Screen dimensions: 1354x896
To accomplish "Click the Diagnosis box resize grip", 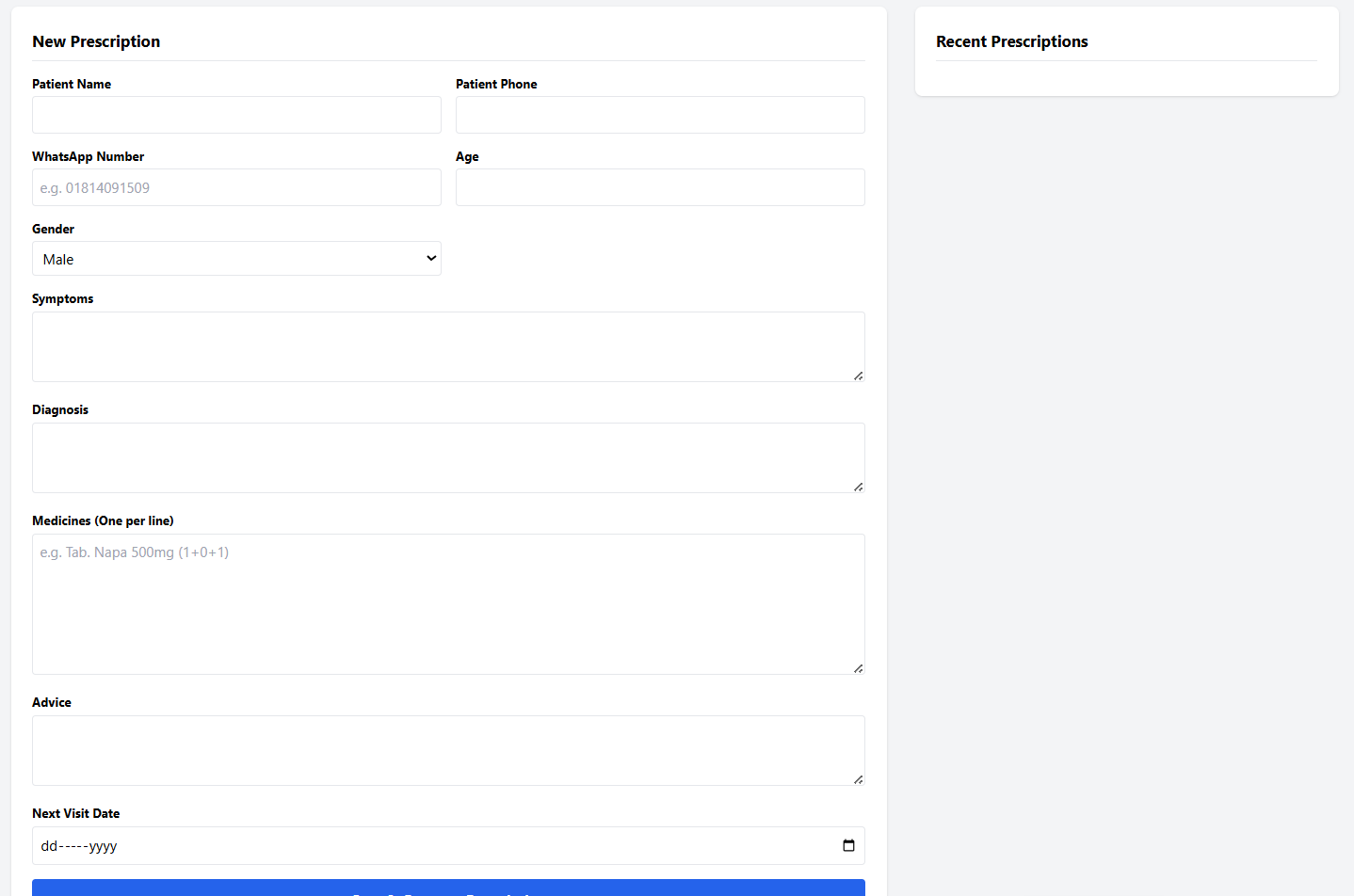I will click(x=858, y=487).
